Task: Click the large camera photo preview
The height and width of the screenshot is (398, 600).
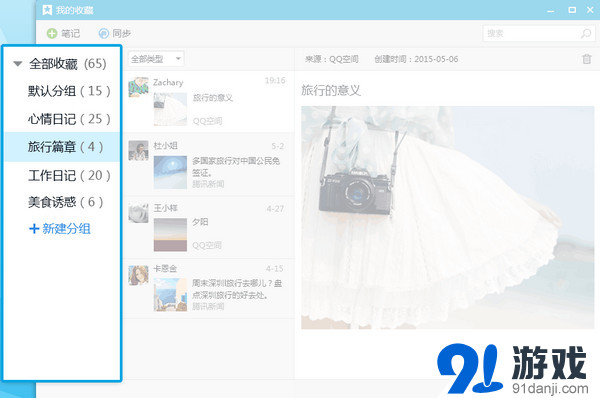Action: [x=448, y=217]
